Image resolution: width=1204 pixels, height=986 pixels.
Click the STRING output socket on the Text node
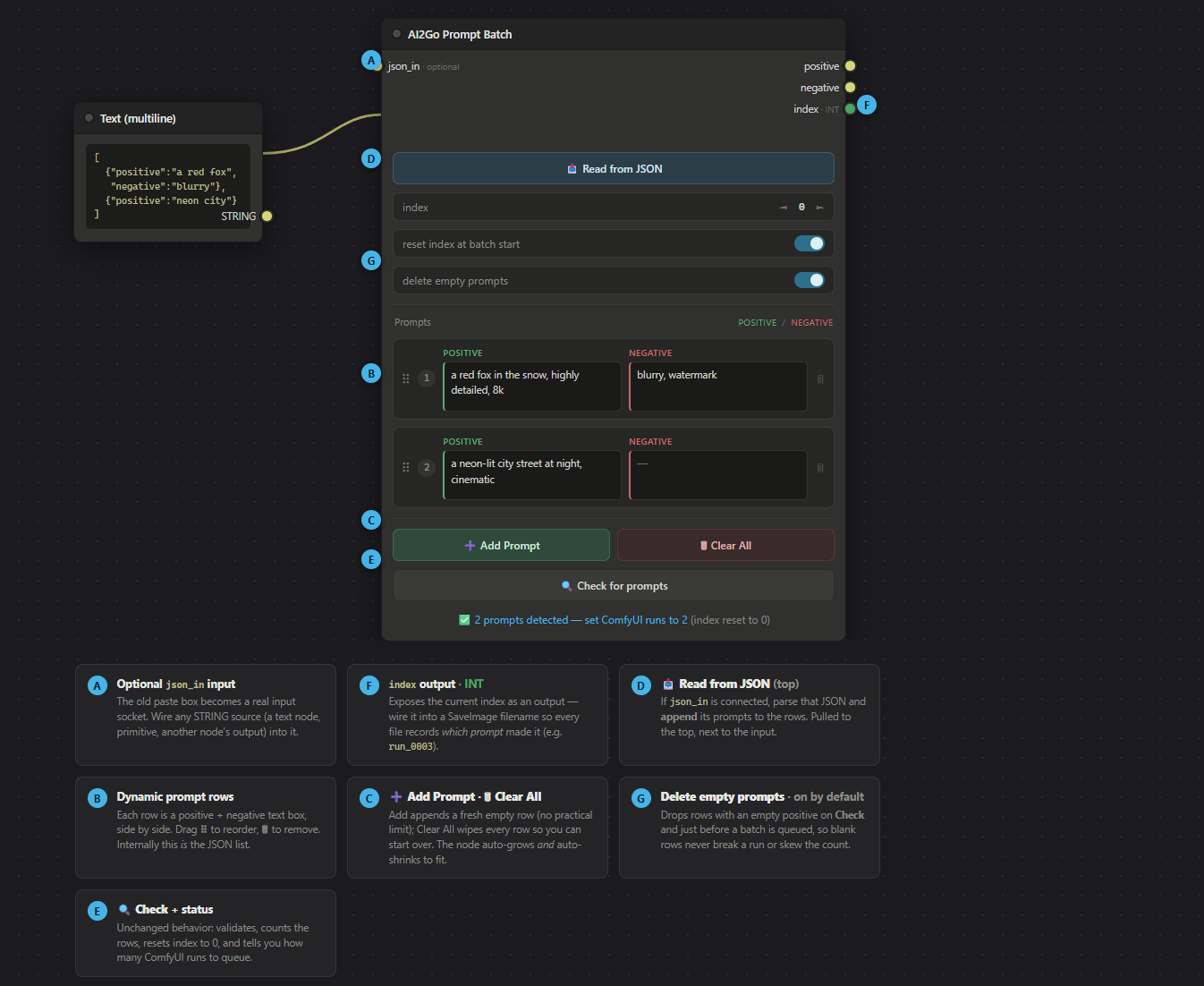tap(267, 216)
